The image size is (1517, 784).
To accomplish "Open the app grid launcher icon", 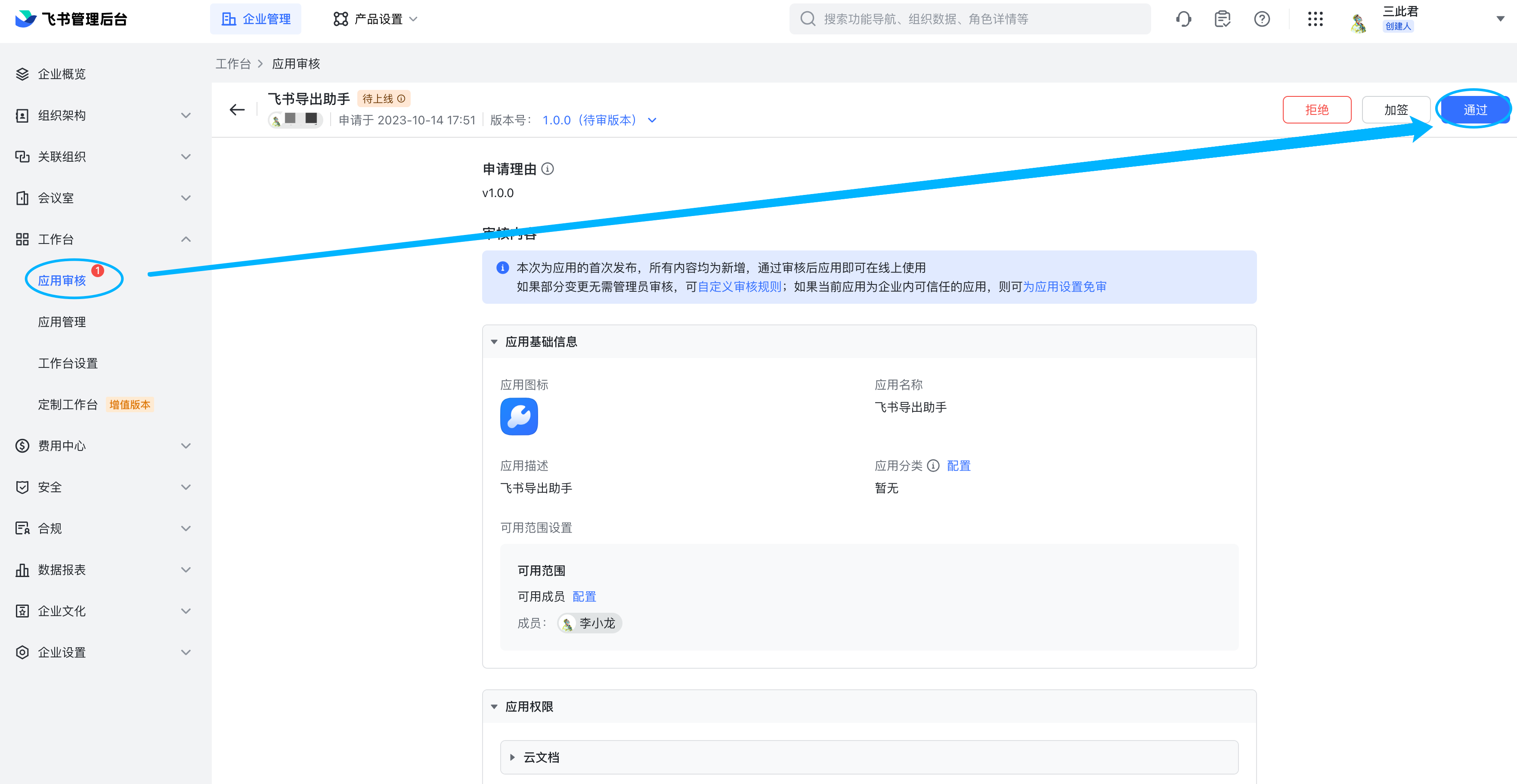I will [x=1315, y=19].
